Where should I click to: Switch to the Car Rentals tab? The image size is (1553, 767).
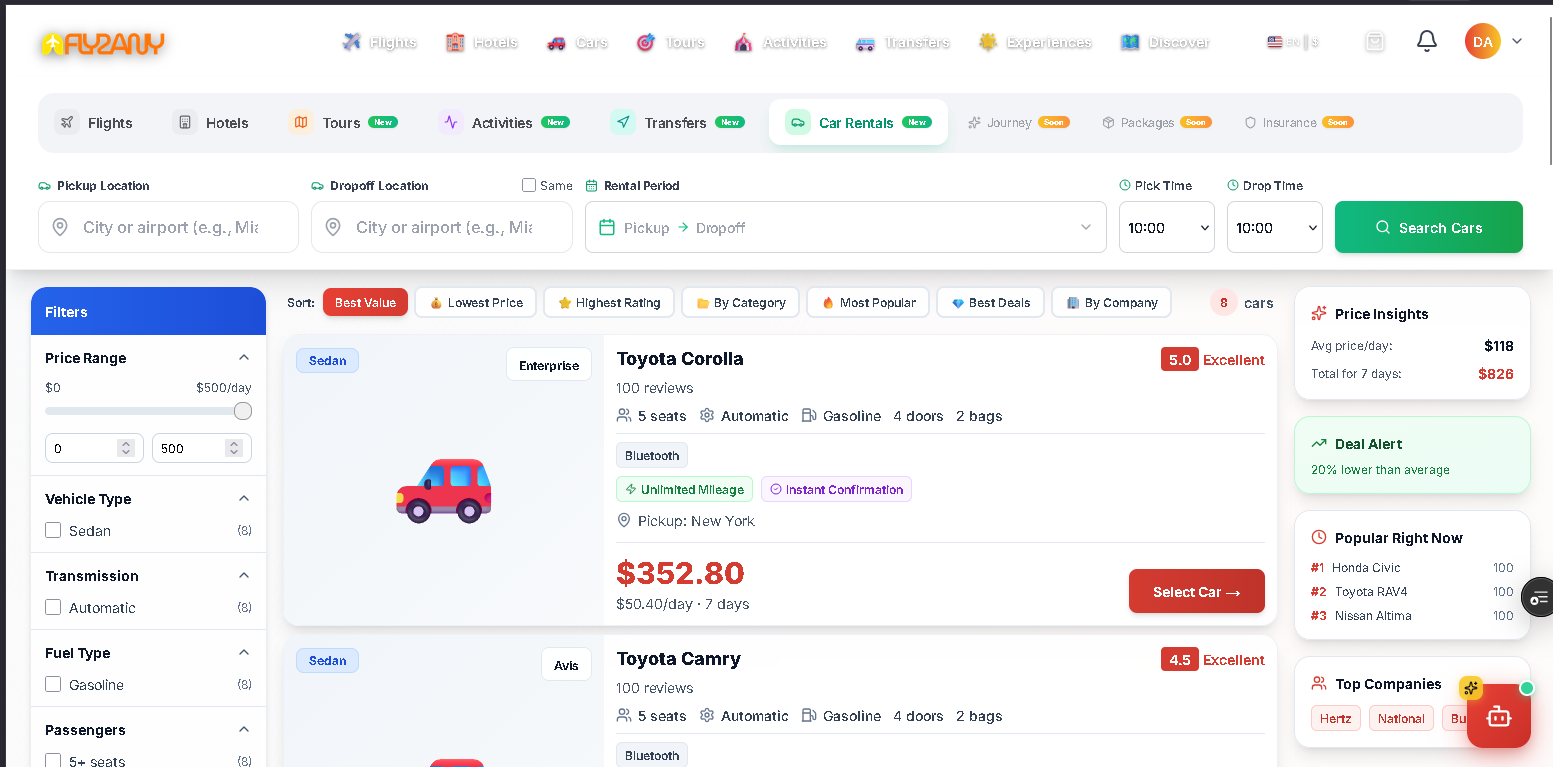[857, 122]
